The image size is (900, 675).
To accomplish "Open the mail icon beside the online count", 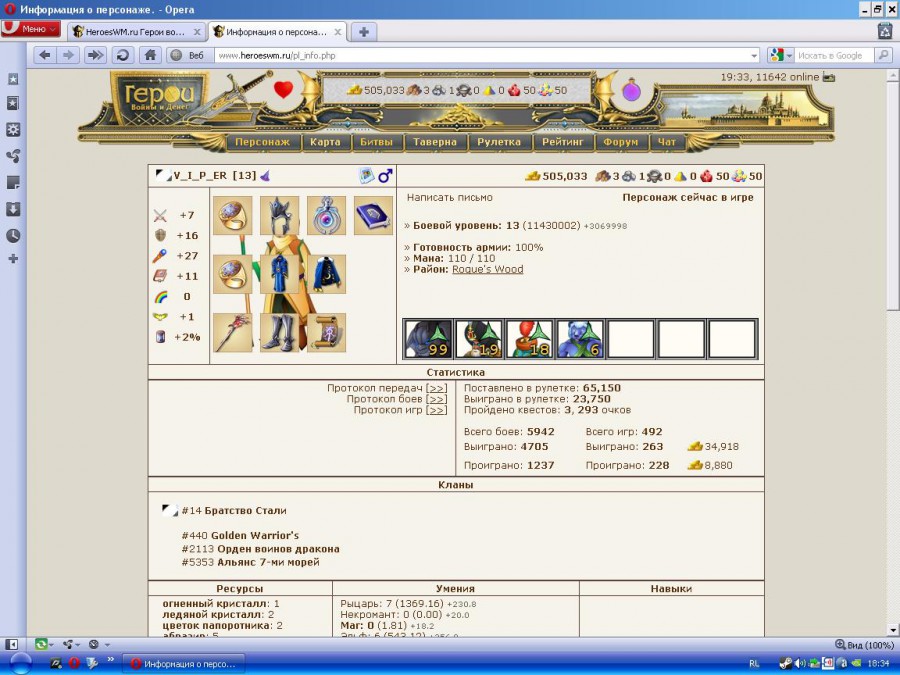I will point(828,77).
